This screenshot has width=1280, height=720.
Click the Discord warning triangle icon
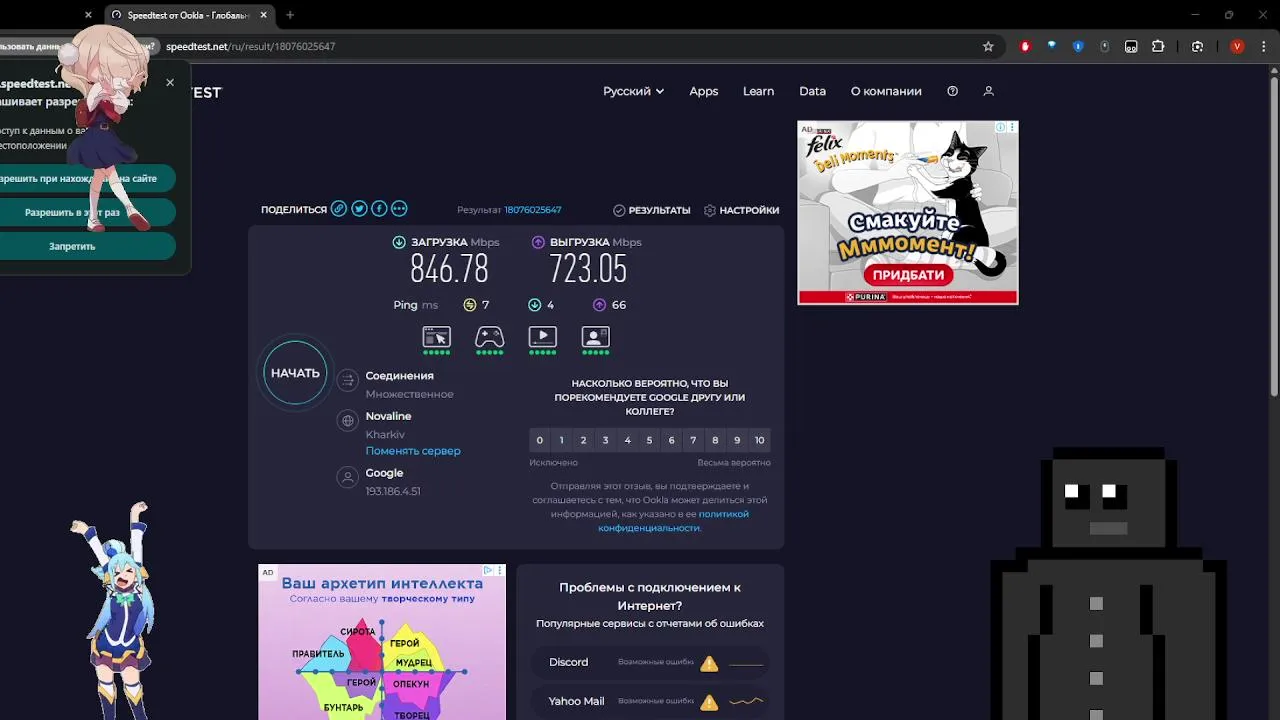[709, 663]
